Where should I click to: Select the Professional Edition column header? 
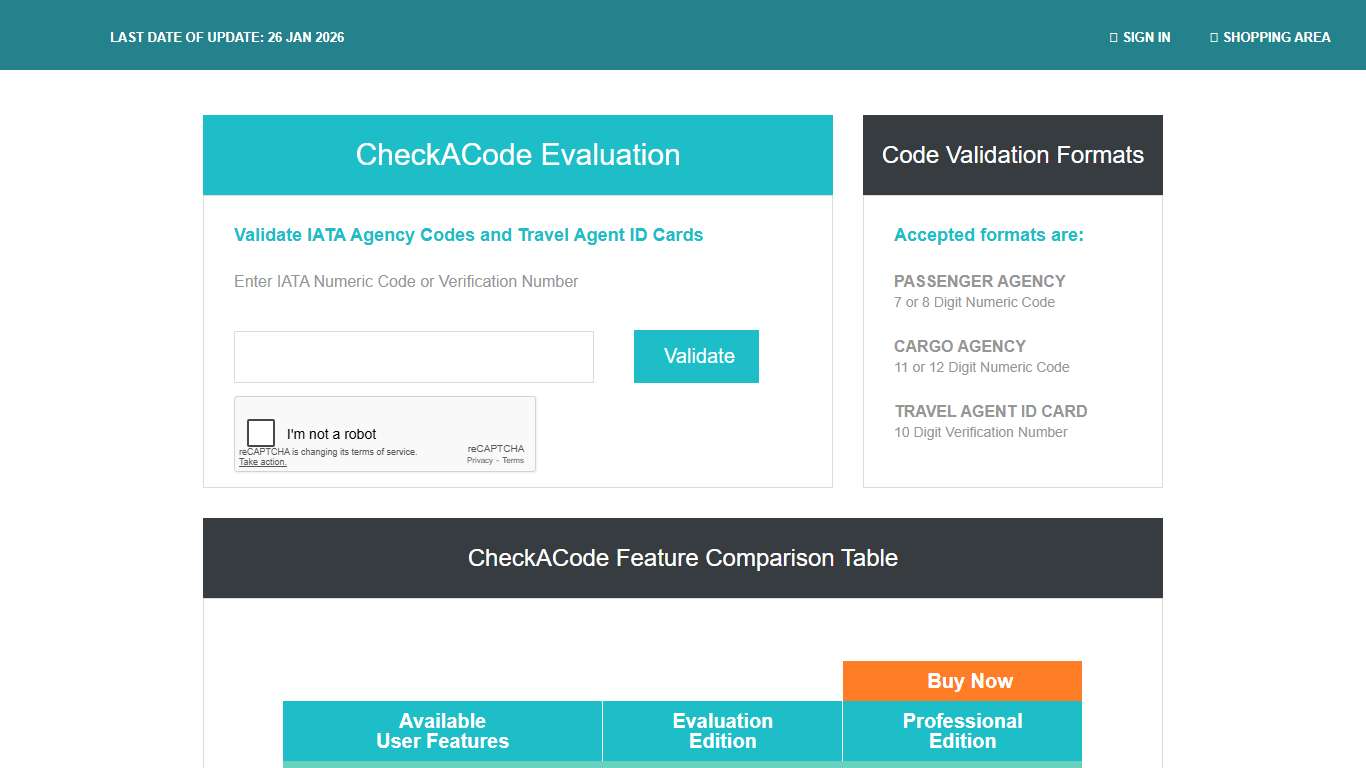962,731
